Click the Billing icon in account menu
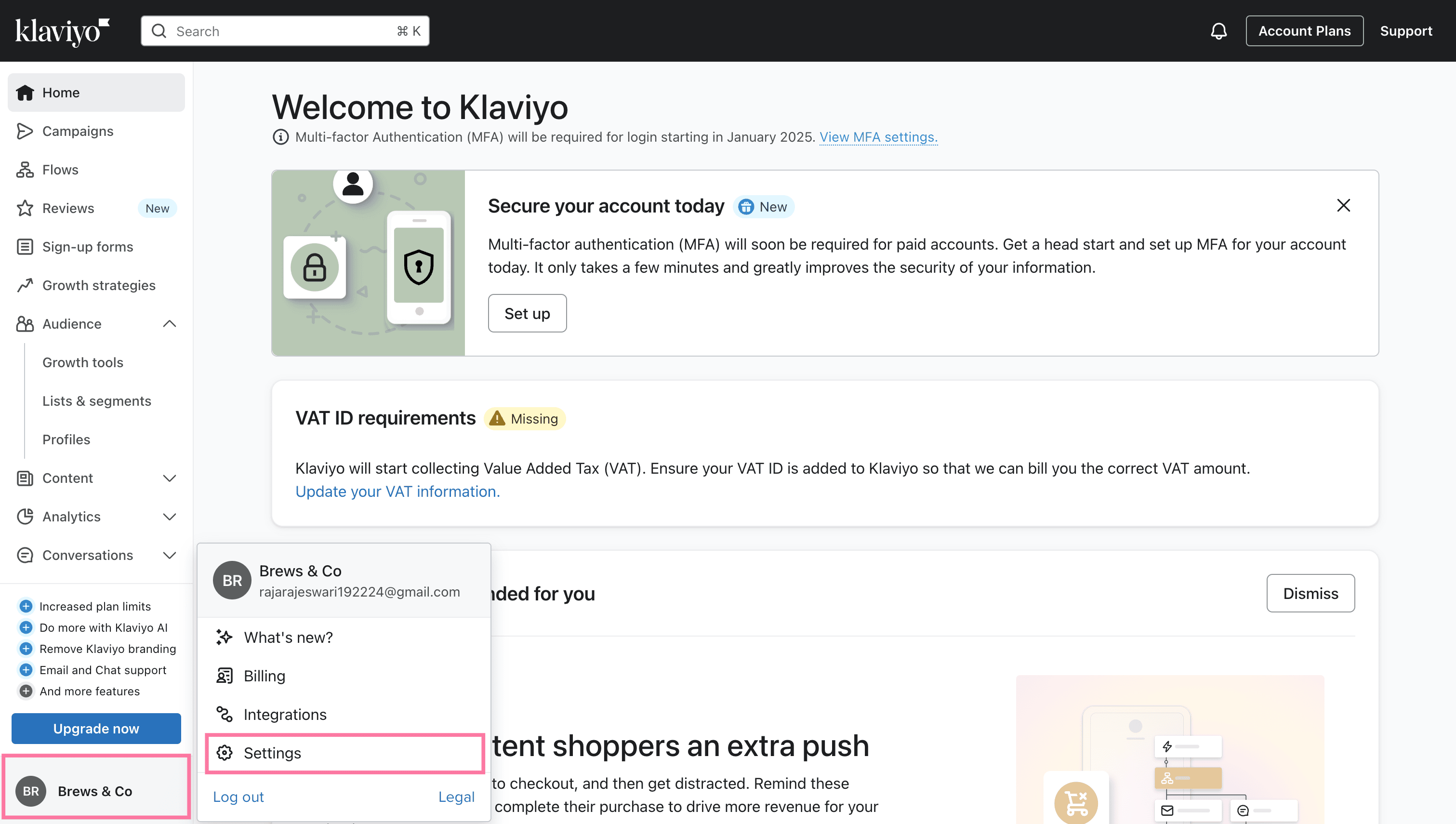The width and height of the screenshot is (1456, 824). click(x=225, y=675)
